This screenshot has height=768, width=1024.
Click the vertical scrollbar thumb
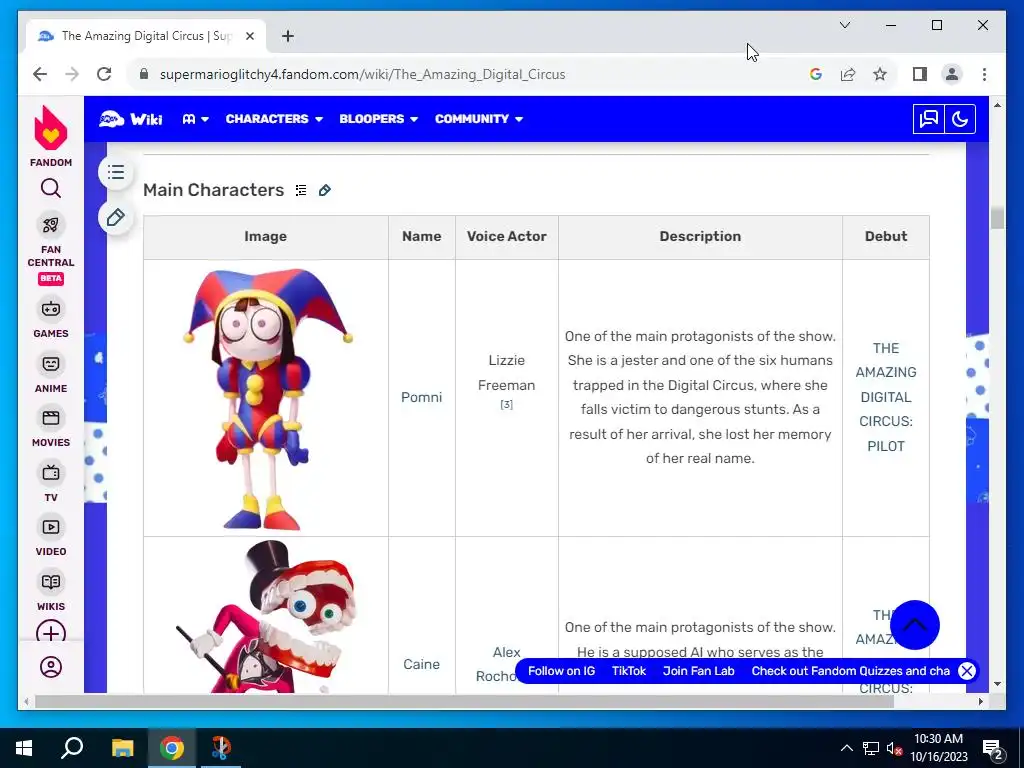997,217
